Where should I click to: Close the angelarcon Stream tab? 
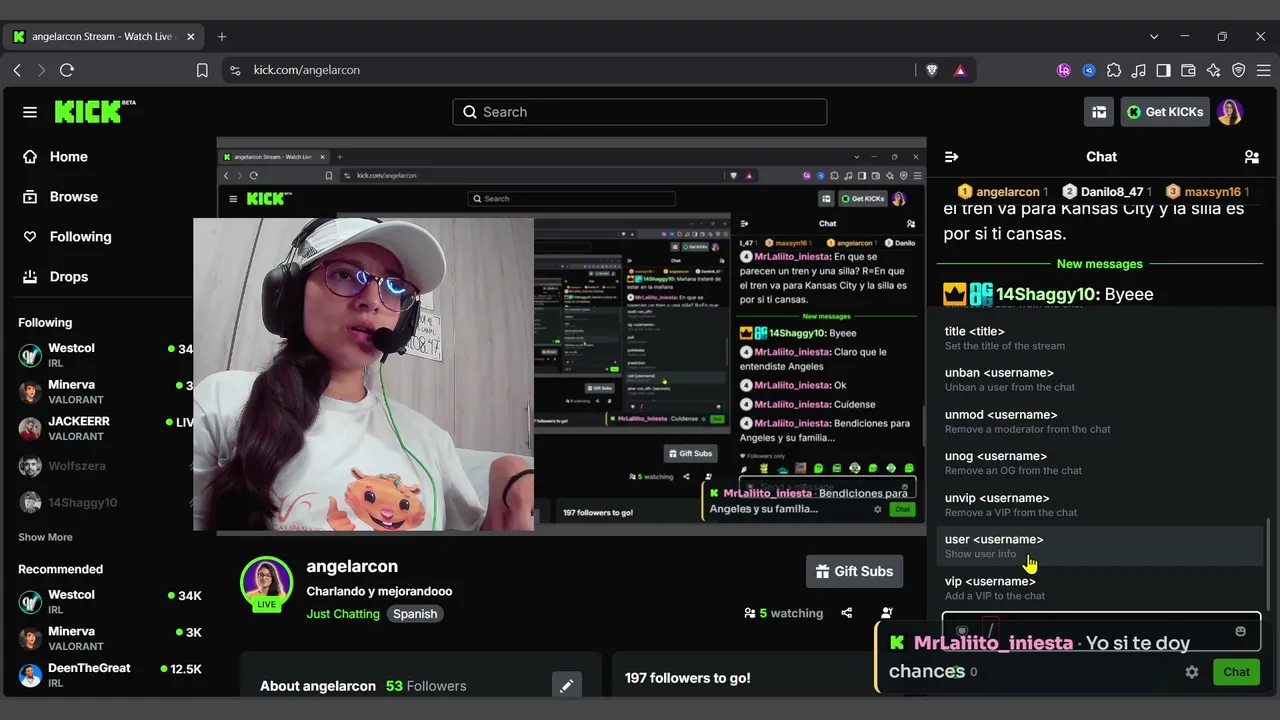pos(190,37)
